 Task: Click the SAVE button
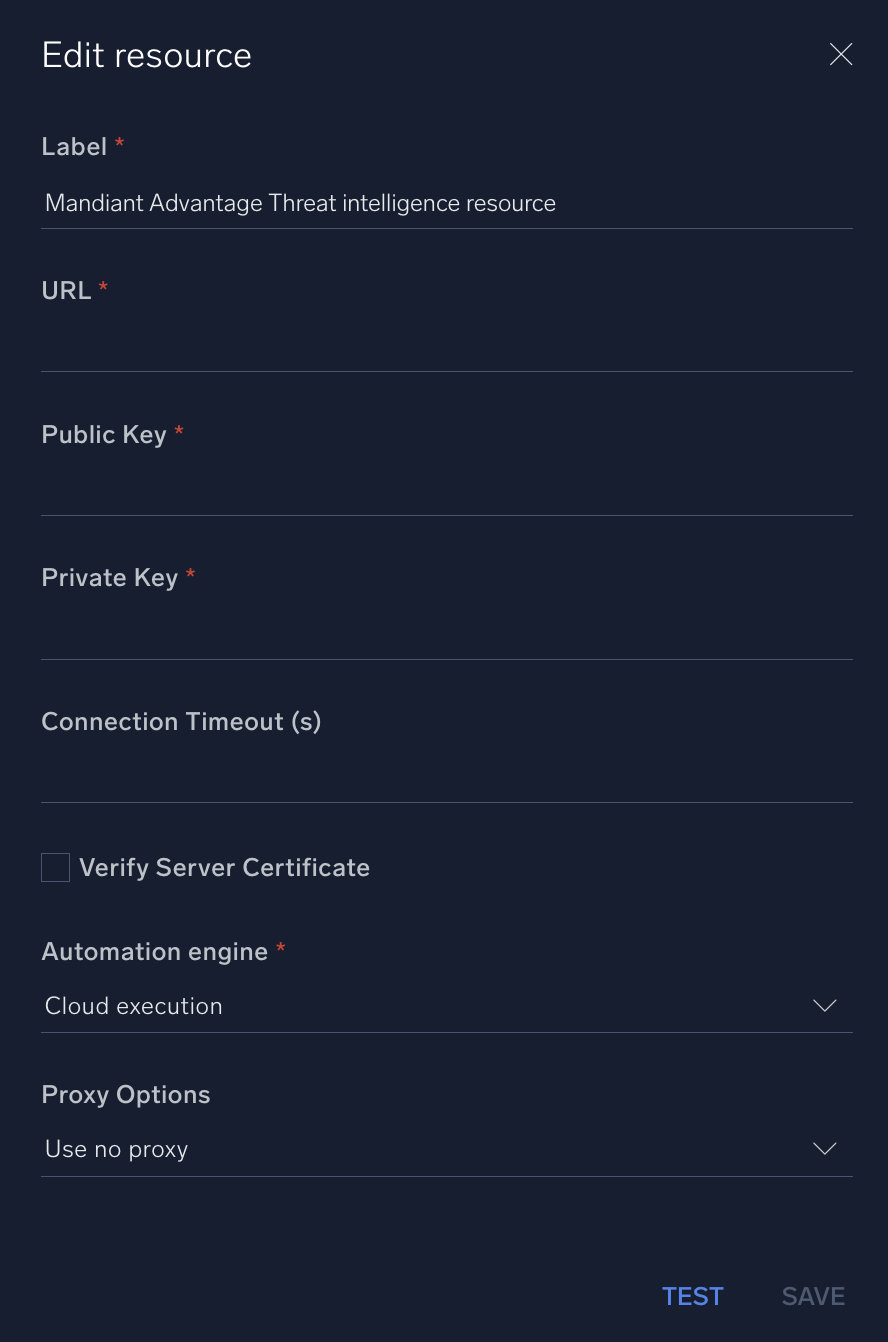pyautogui.click(x=813, y=1297)
